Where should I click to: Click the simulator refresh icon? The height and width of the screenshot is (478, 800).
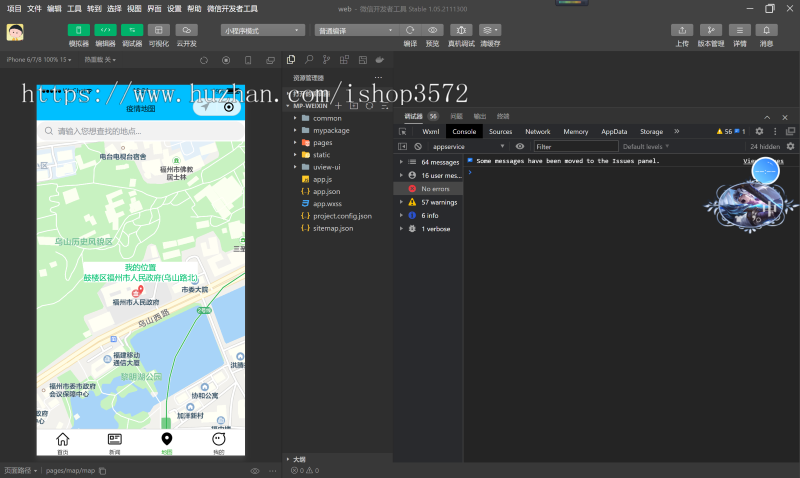coord(204,60)
